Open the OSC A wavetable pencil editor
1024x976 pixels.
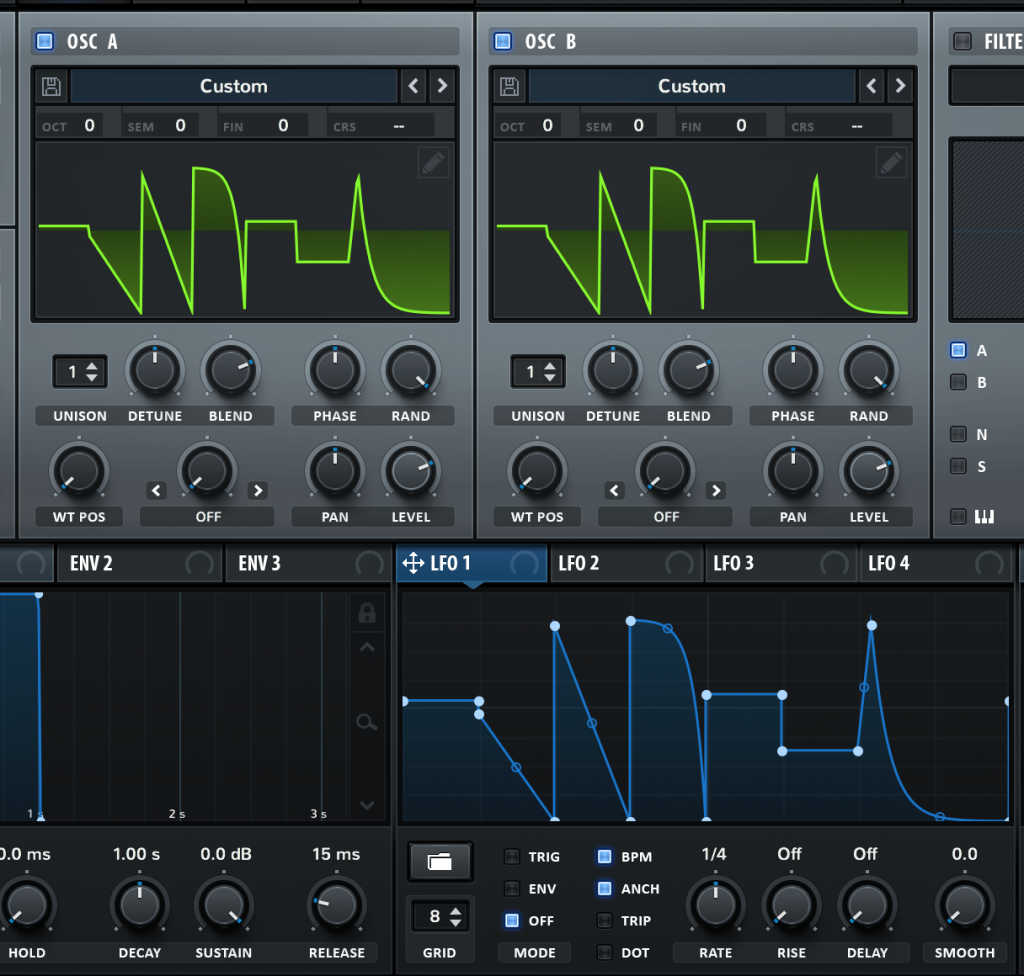(433, 163)
